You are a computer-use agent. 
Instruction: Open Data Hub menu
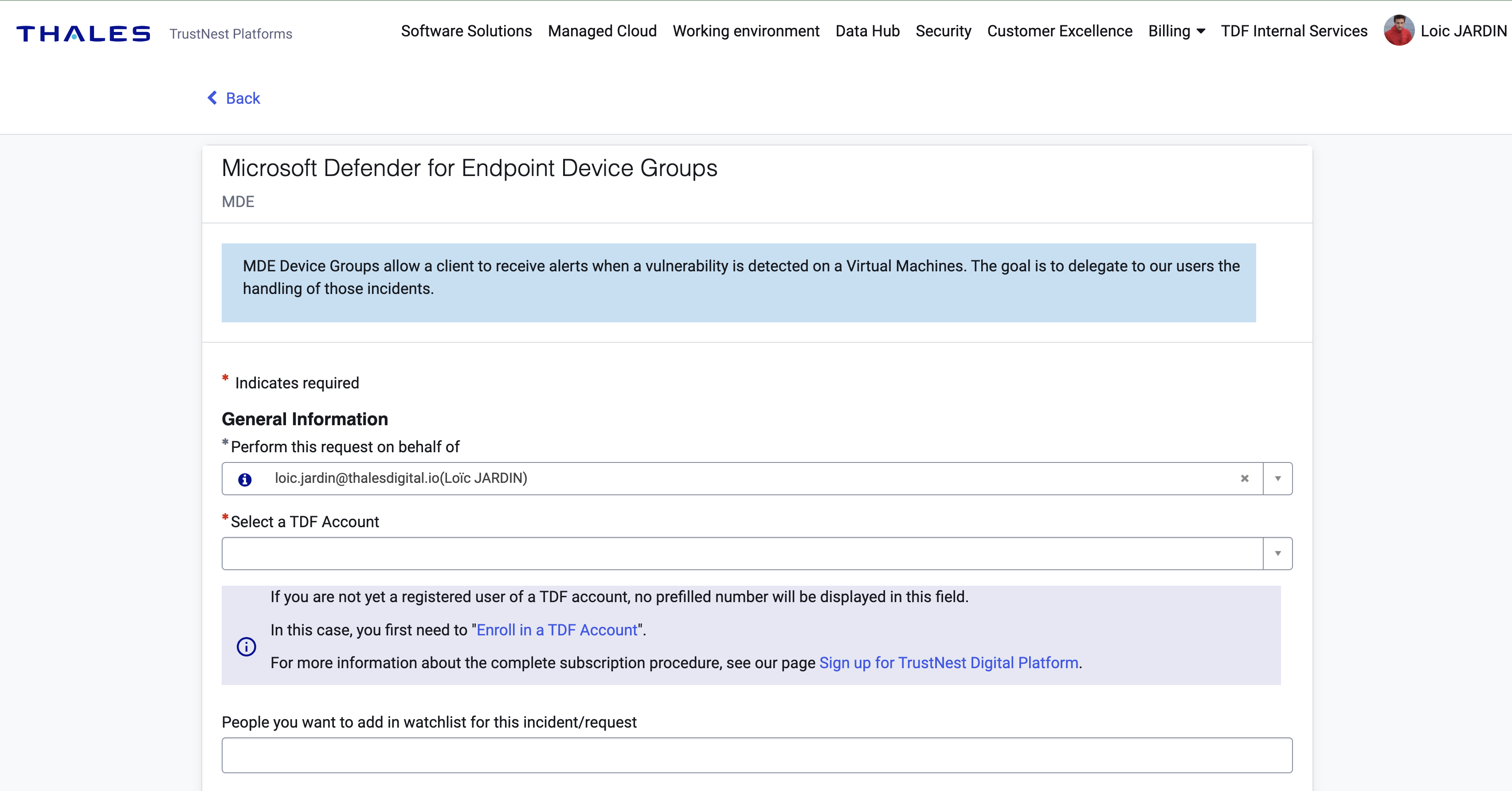click(x=868, y=31)
